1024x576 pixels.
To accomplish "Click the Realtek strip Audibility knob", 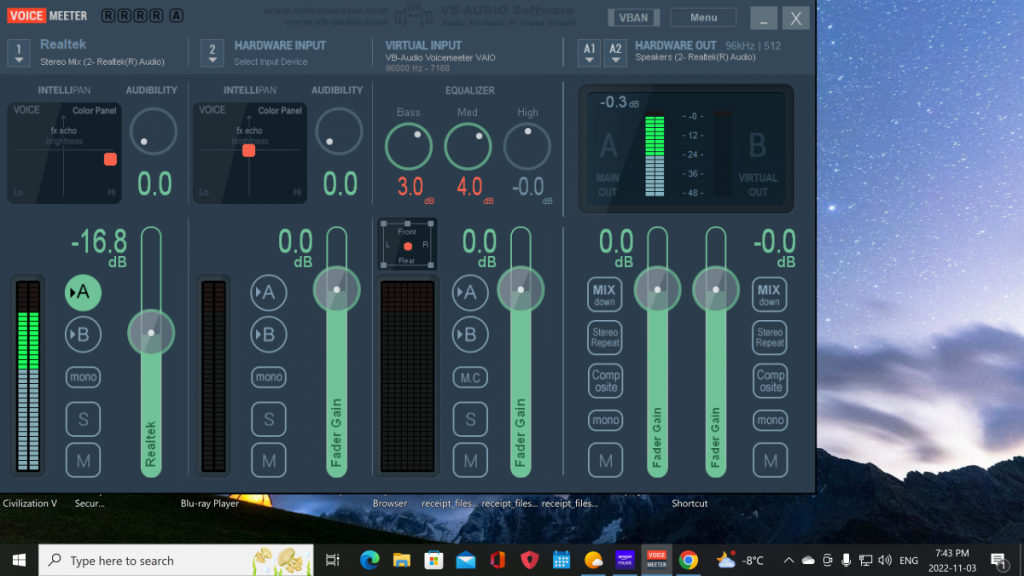I will [x=153, y=132].
